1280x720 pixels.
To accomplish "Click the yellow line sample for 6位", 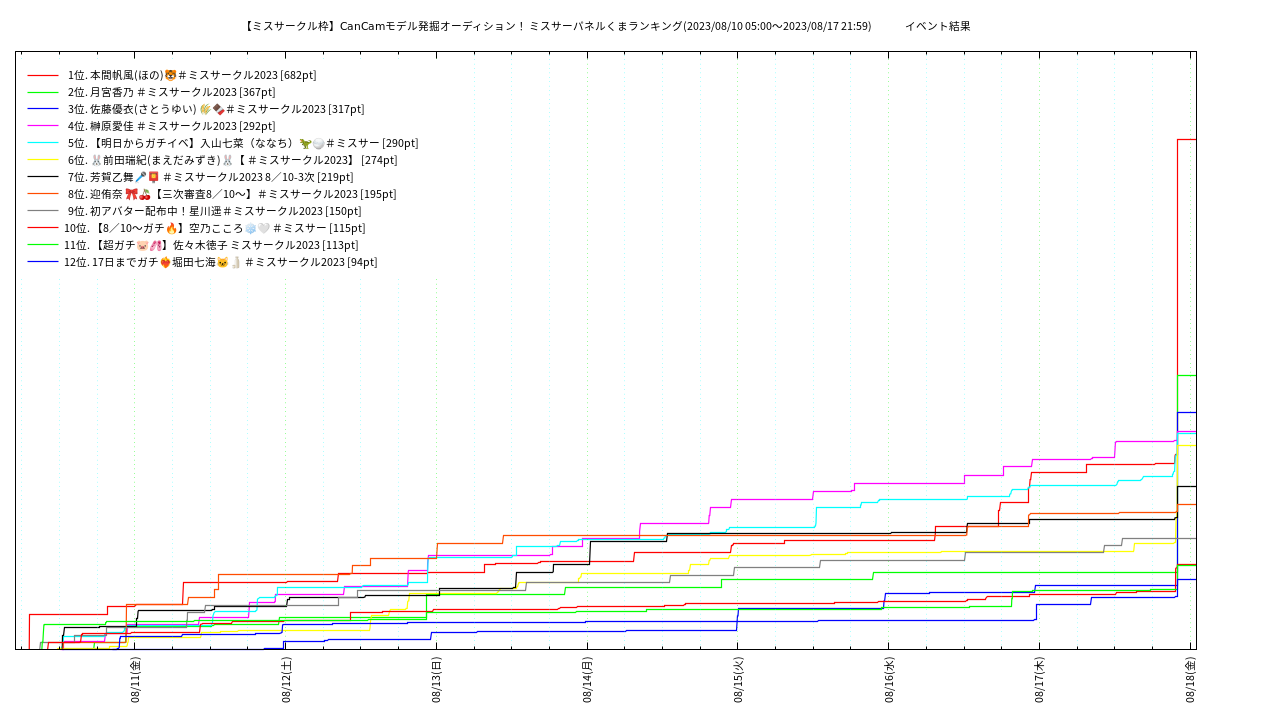I will (x=43, y=160).
